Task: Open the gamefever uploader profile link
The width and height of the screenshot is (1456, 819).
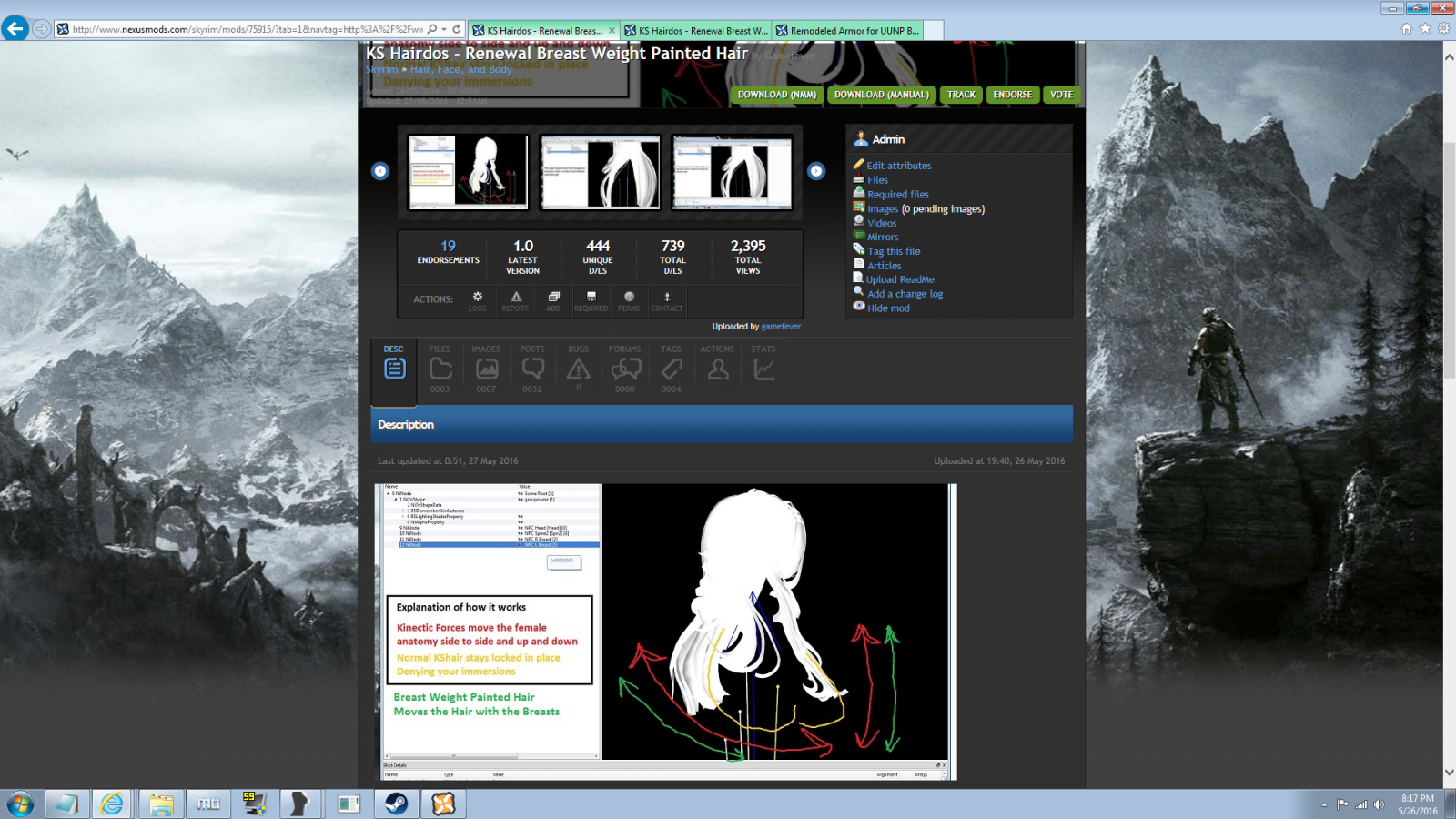Action: (781, 326)
